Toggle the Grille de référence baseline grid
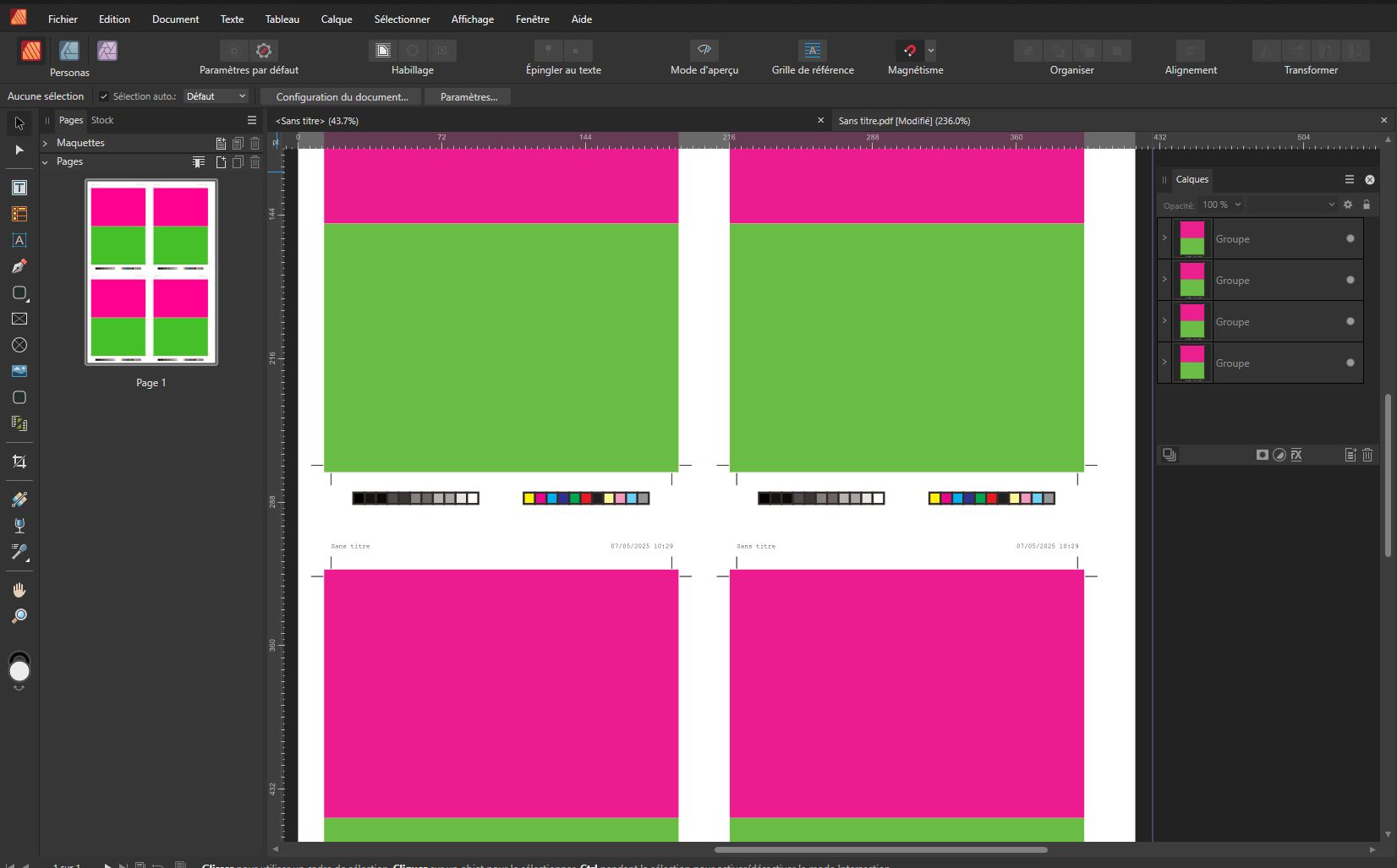This screenshot has height=868, width=1397. [x=813, y=51]
